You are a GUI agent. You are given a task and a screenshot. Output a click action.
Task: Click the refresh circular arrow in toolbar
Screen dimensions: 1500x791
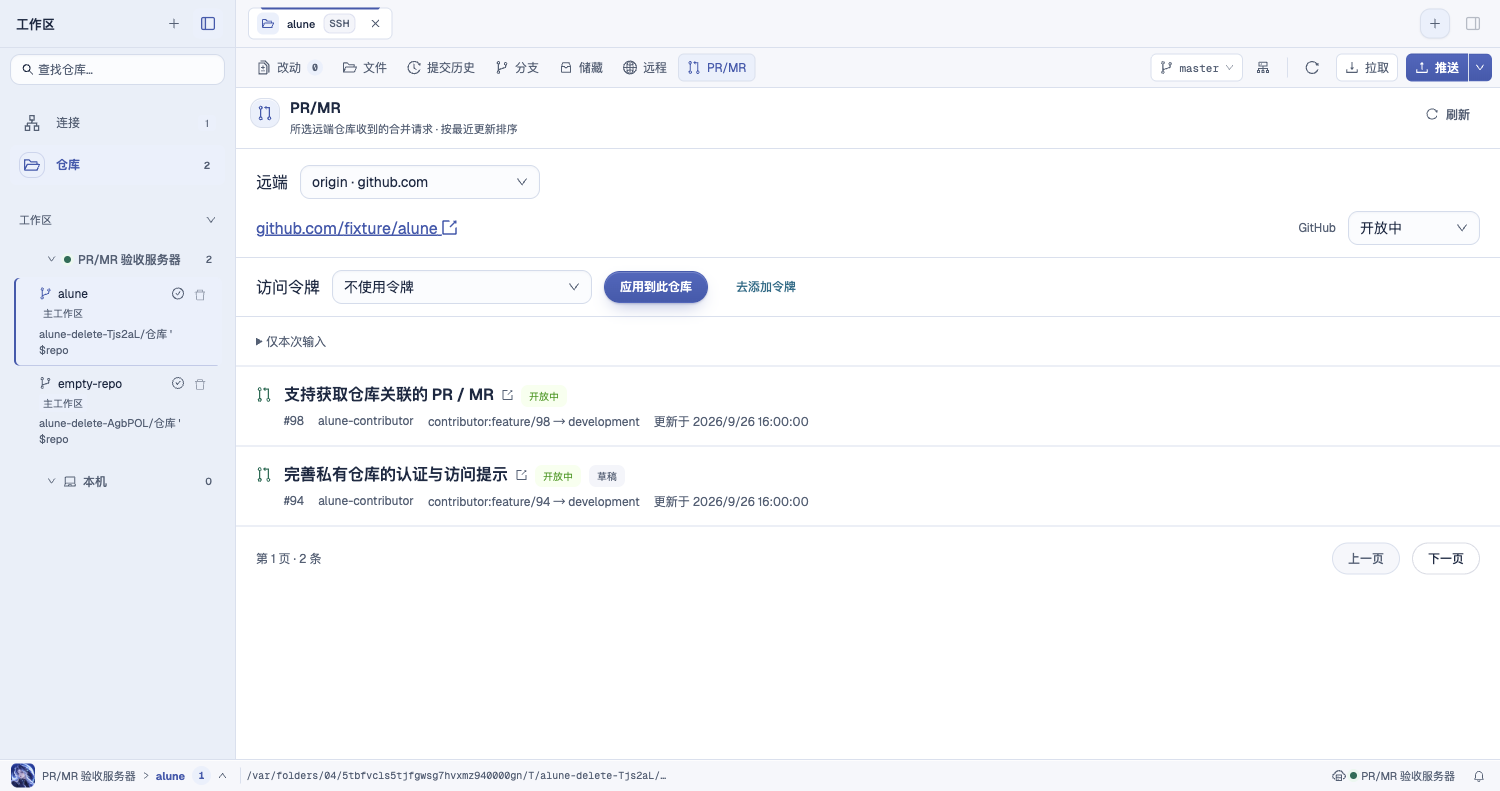1312,67
